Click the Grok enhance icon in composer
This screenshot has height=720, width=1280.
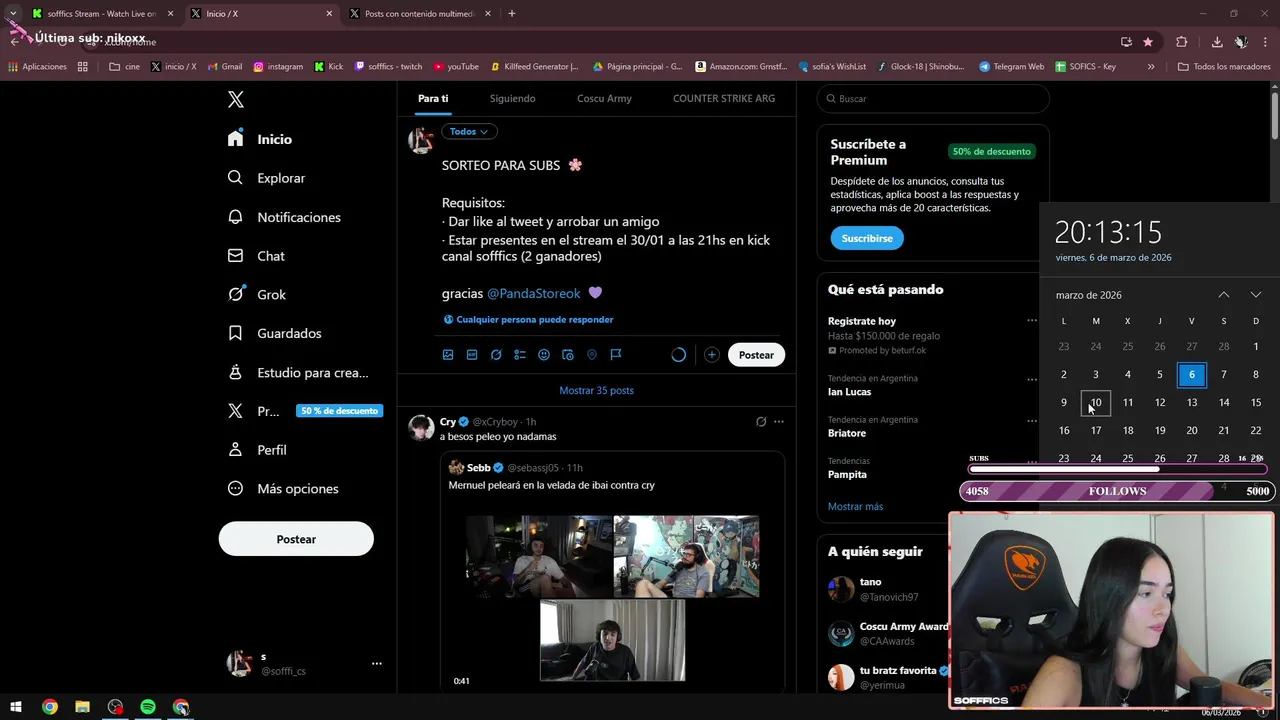(x=496, y=355)
